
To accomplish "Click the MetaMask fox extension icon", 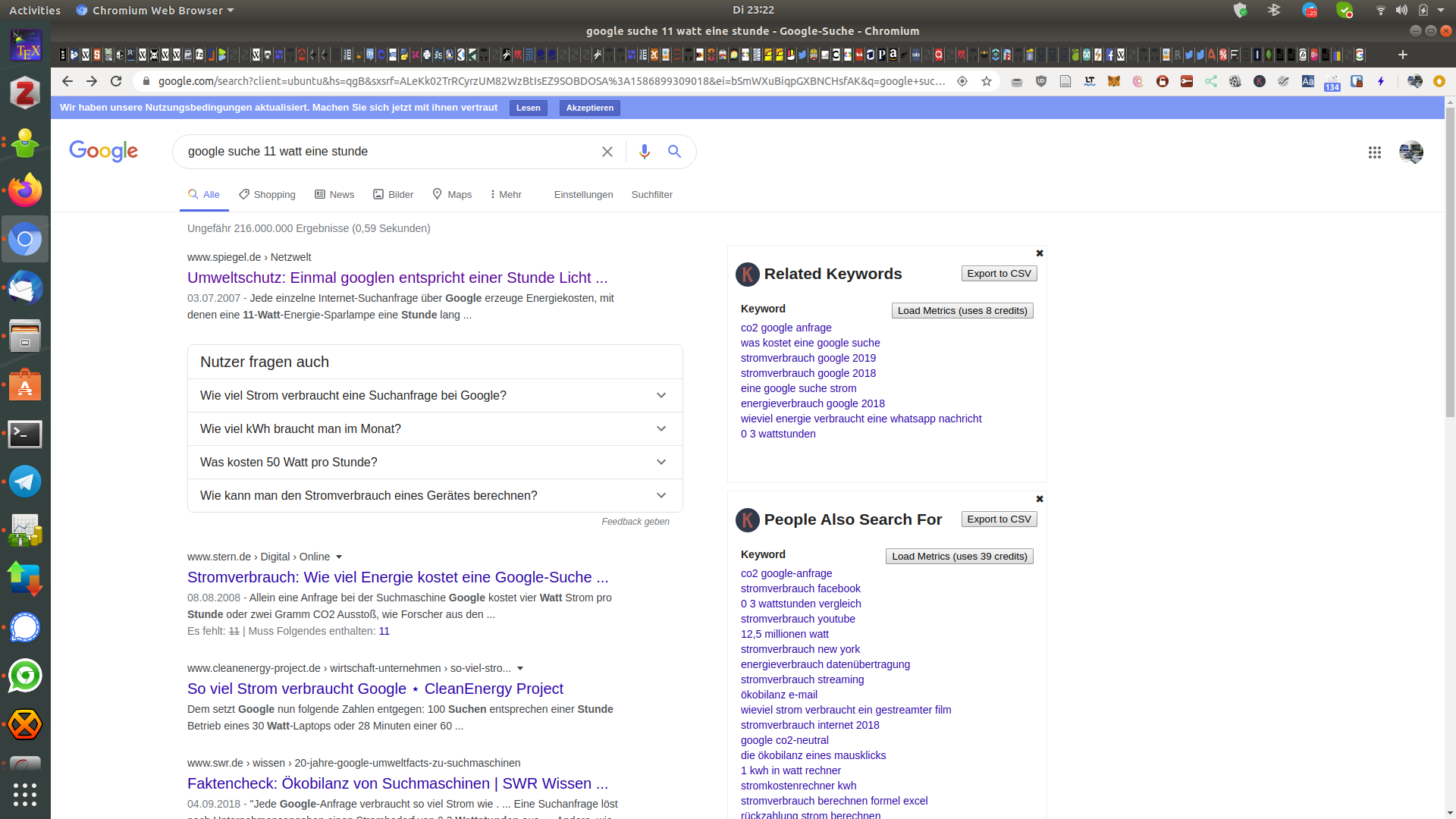I will tap(1114, 81).
